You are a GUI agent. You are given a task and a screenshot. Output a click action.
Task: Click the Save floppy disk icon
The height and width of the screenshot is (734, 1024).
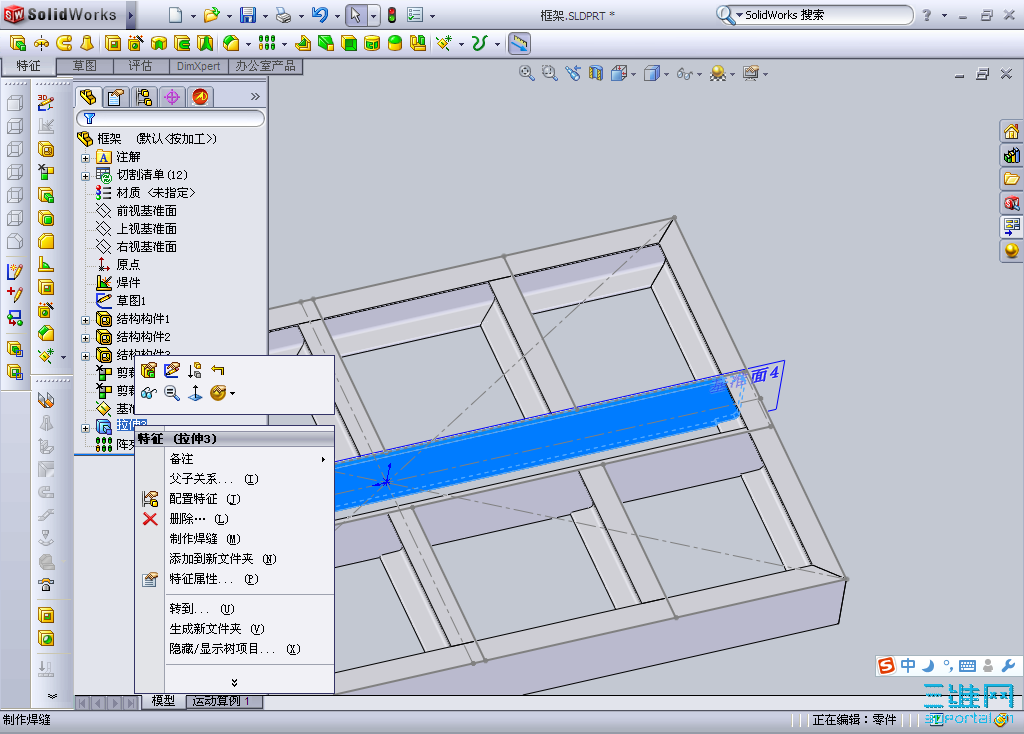[x=248, y=14]
